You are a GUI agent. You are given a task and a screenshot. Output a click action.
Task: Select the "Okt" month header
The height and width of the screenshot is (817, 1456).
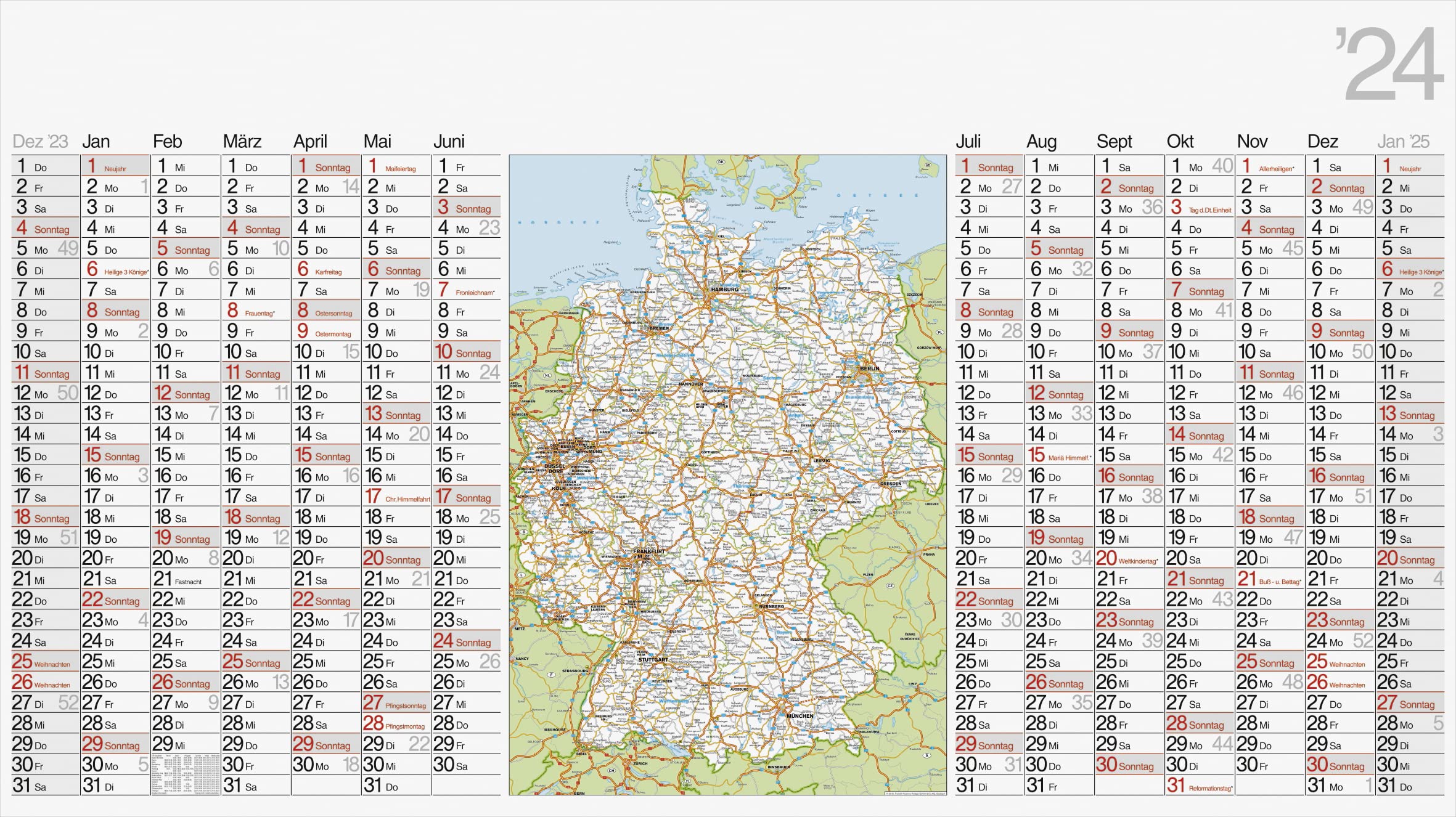[1180, 142]
